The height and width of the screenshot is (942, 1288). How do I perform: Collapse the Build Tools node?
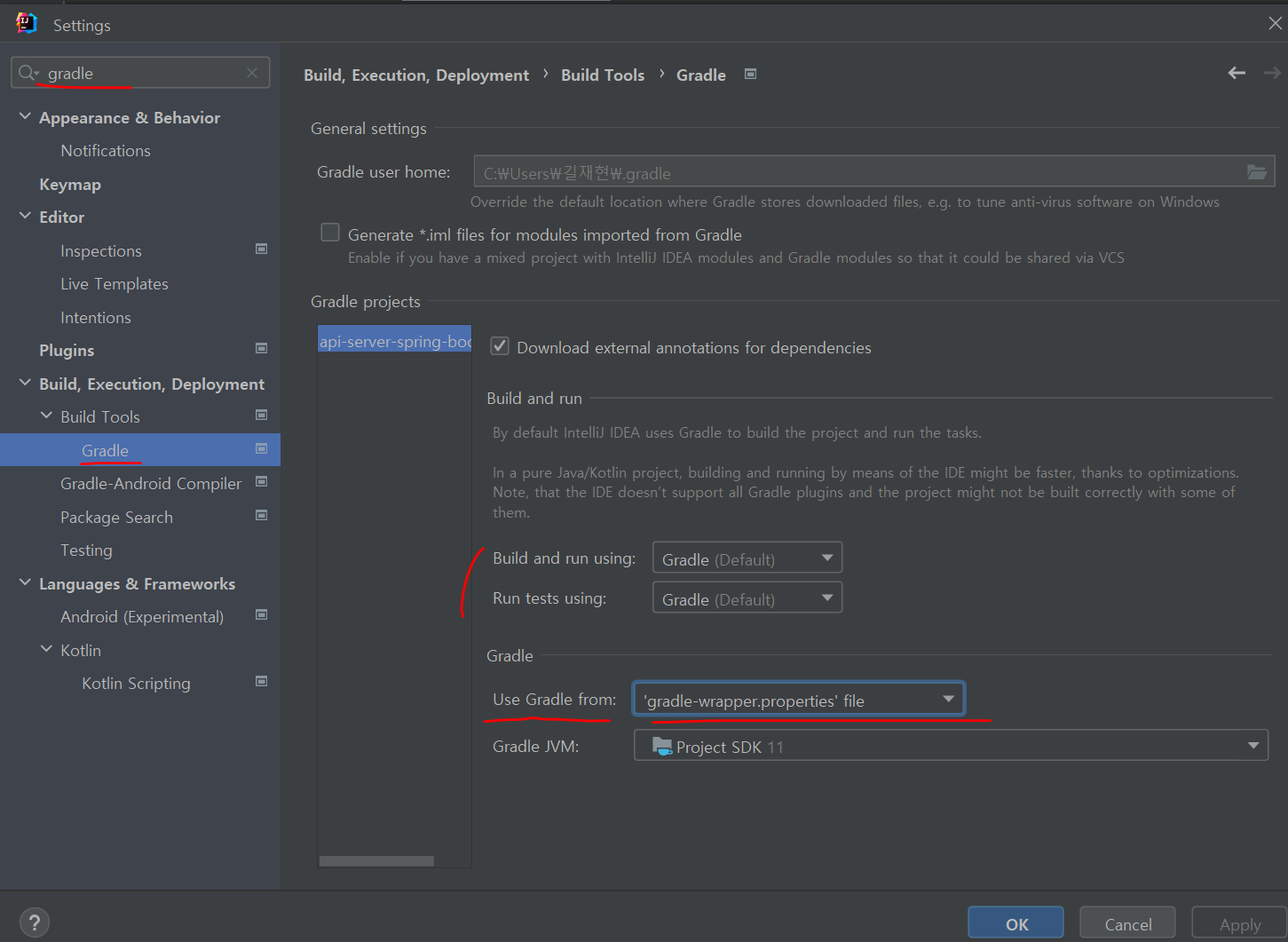46,416
